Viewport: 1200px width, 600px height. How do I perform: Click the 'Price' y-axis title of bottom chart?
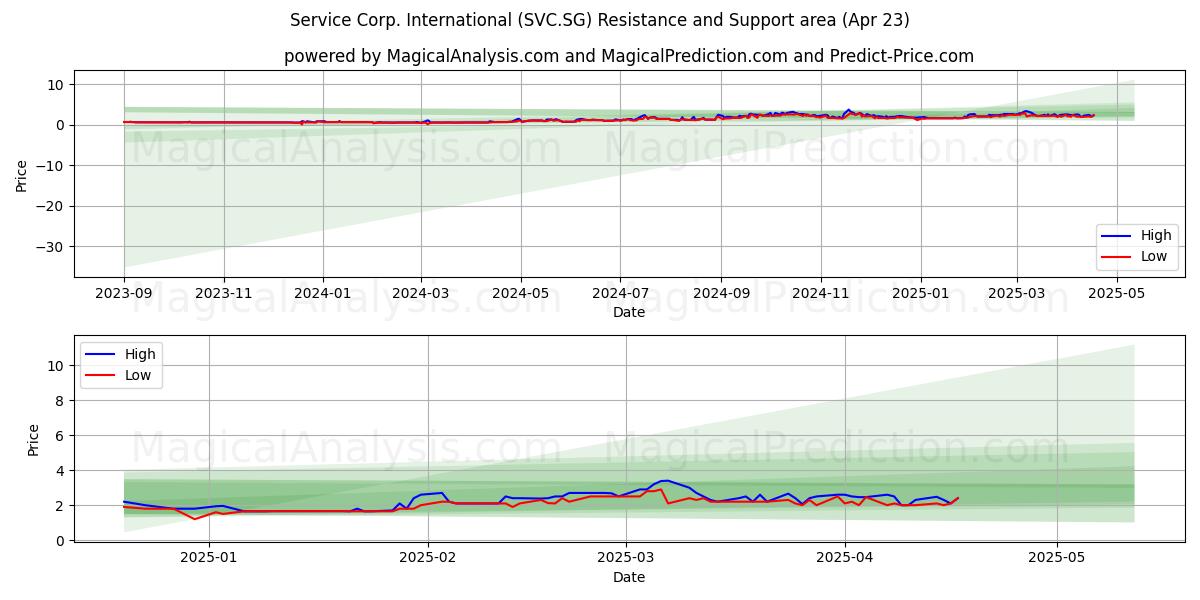click(x=34, y=439)
